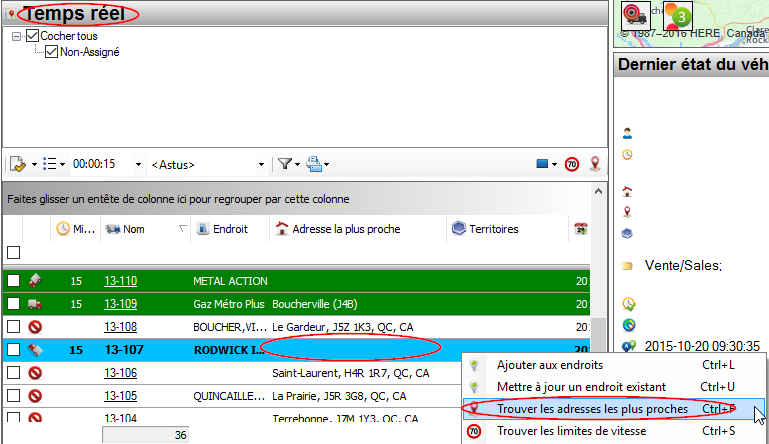Open the <Astus> dropdown list

click(x=261, y=164)
